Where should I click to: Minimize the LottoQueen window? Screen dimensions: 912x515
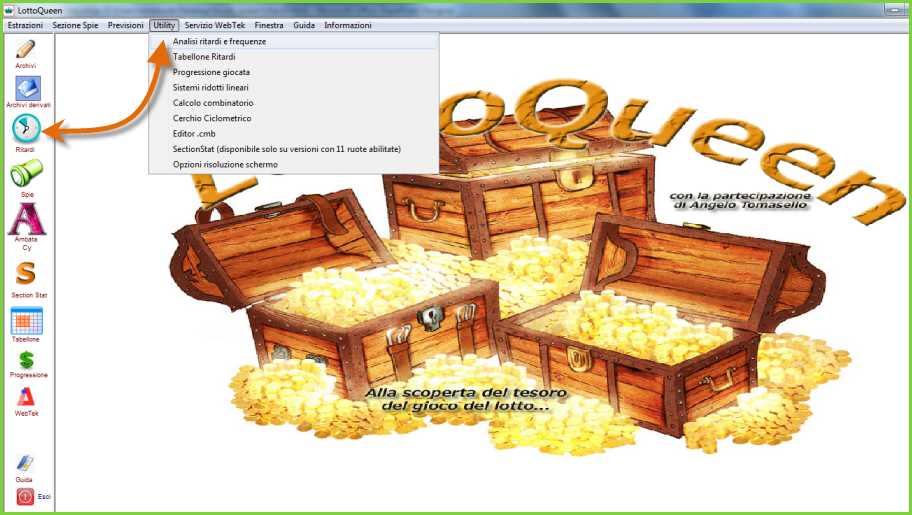(895, 9)
